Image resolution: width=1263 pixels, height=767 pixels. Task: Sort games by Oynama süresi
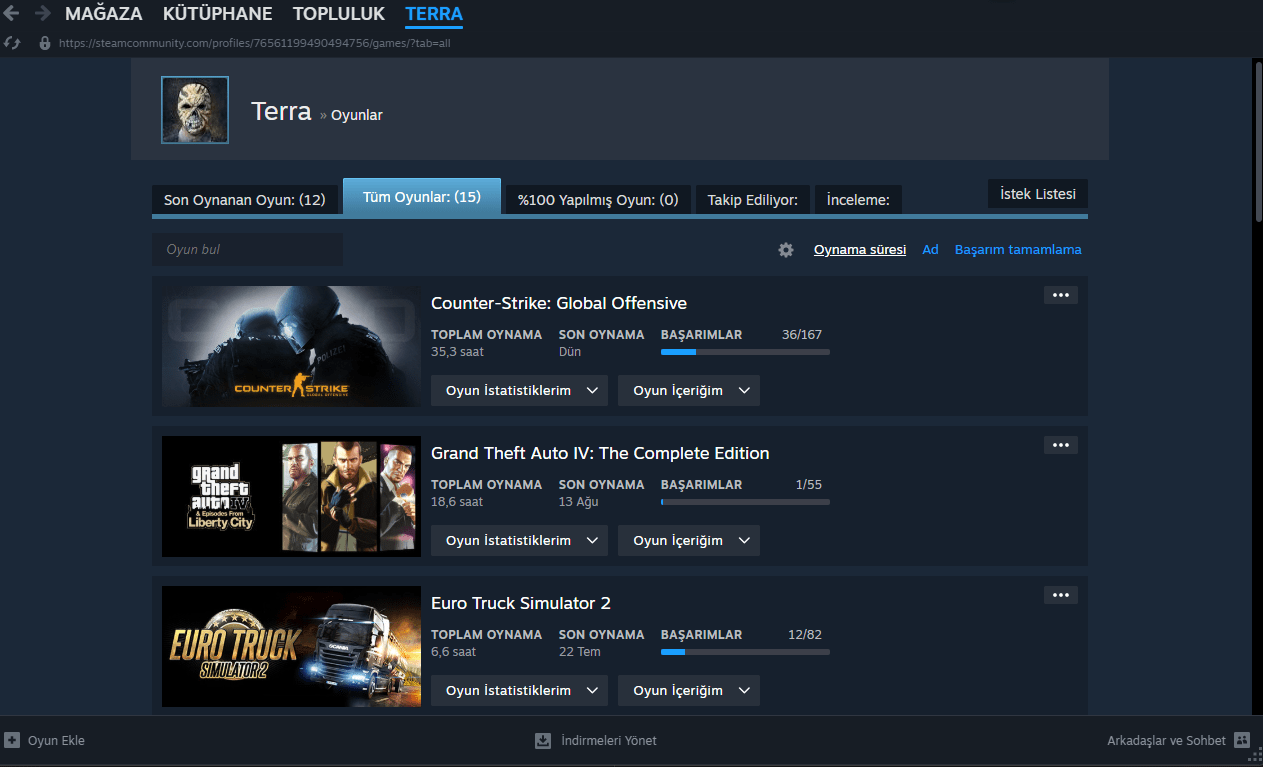pos(860,249)
